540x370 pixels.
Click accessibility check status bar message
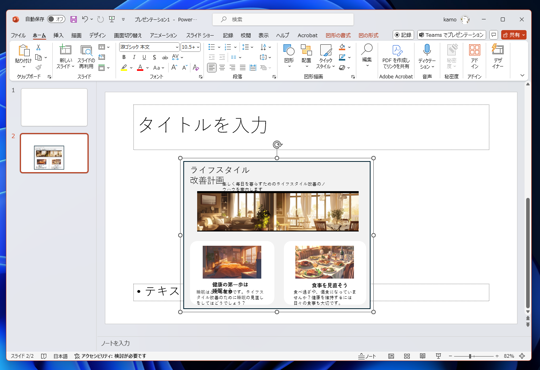[110, 356]
